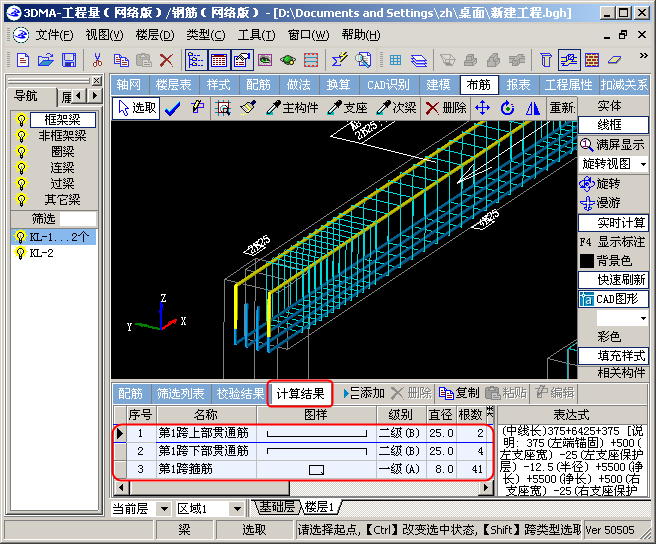
Task: Click the Cut scissors icon
Action: coord(97,60)
